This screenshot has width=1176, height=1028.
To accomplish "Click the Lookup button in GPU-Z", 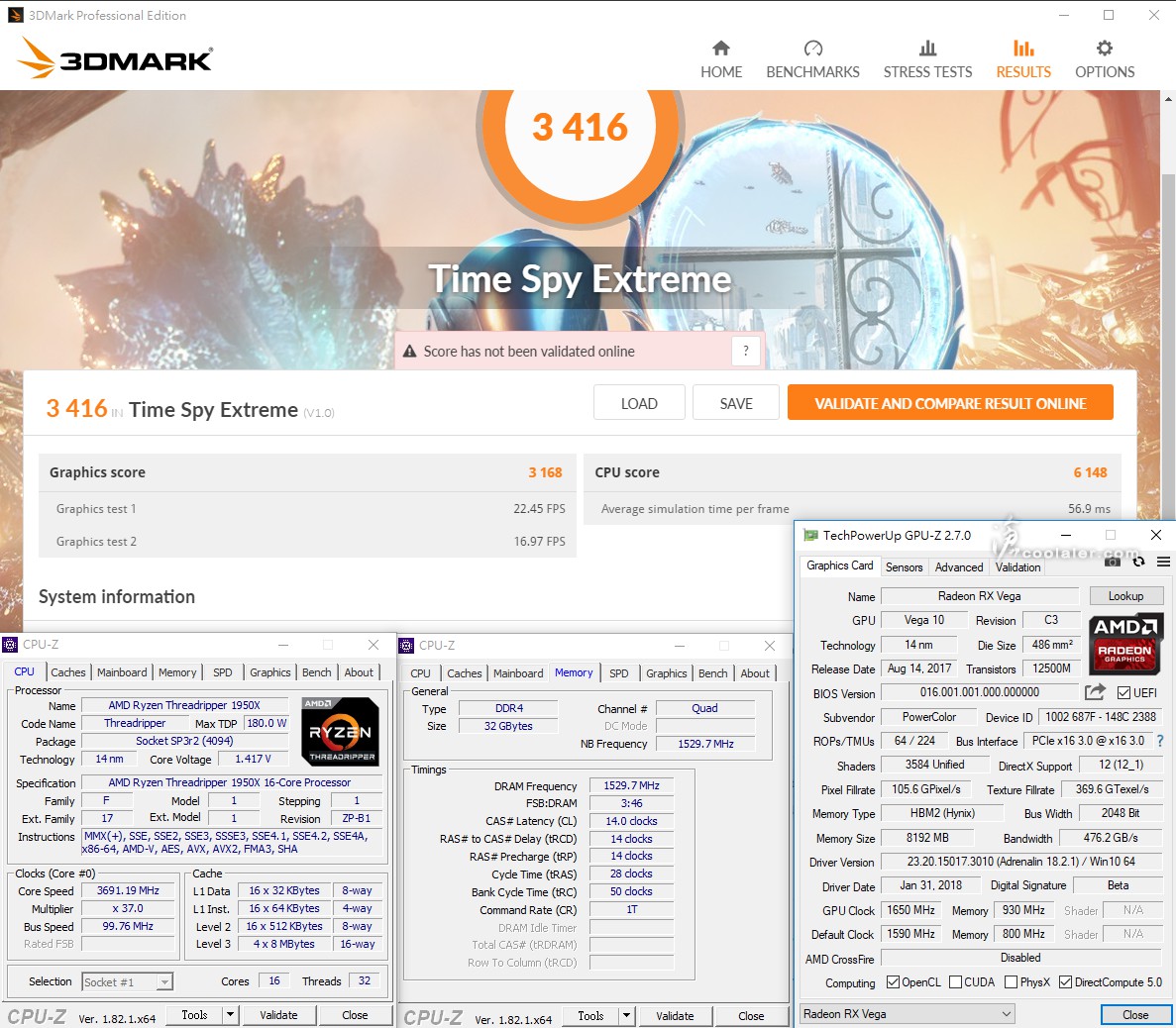I will [x=1125, y=596].
